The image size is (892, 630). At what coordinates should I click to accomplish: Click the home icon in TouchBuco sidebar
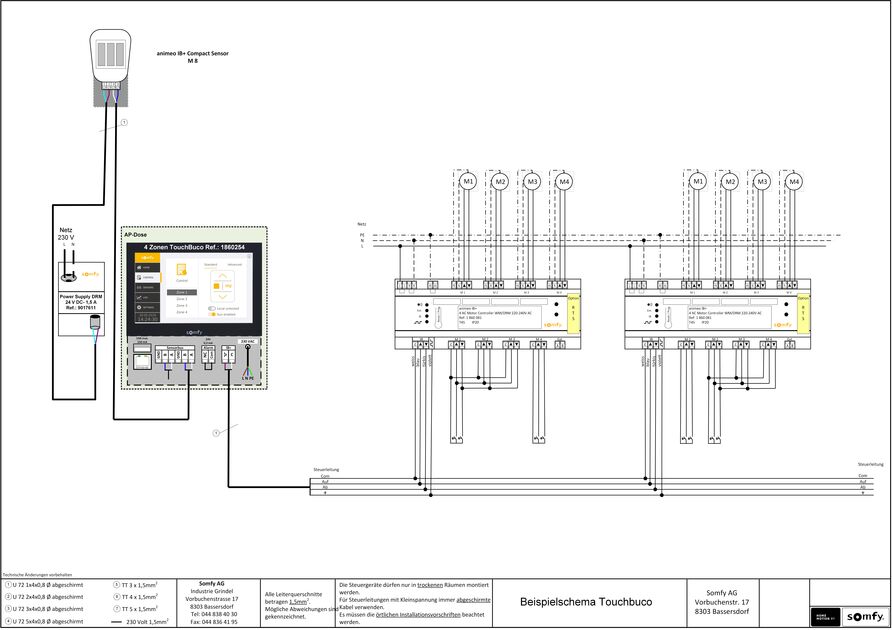139,267
